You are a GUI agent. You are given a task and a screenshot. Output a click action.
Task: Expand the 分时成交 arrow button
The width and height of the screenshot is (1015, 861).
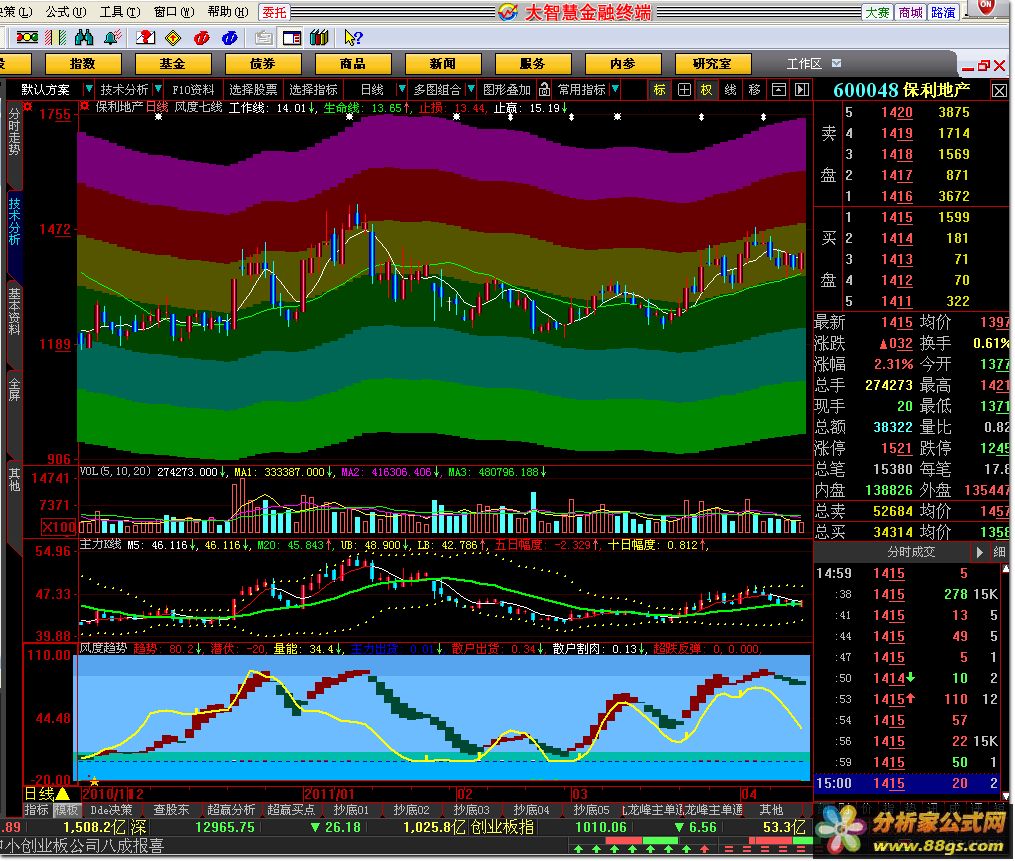point(979,552)
